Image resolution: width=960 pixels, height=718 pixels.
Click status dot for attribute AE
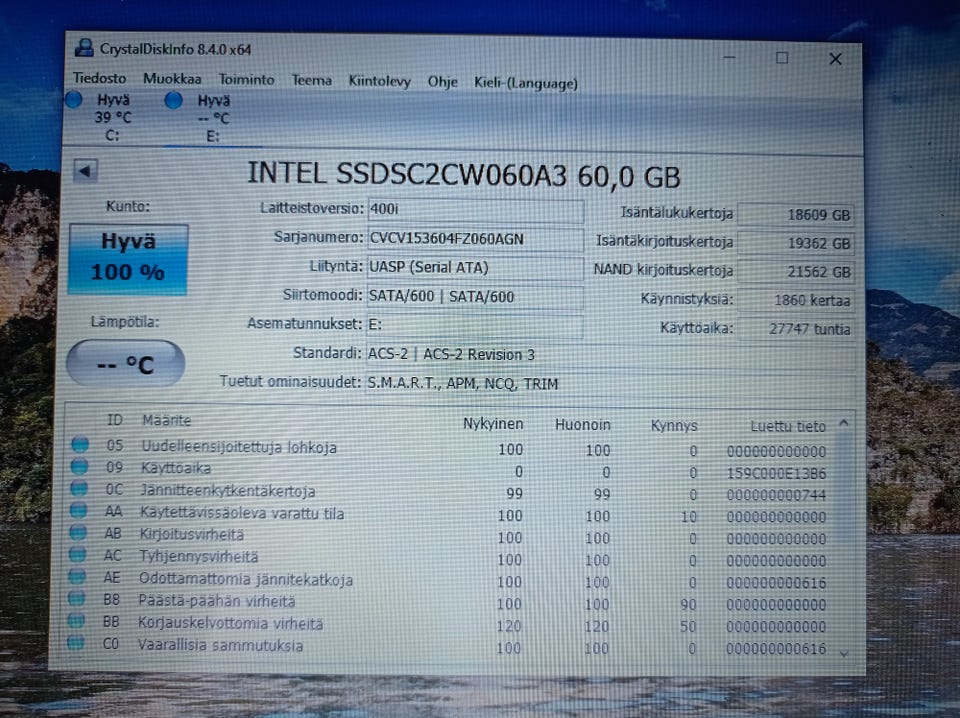click(x=77, y=576)
